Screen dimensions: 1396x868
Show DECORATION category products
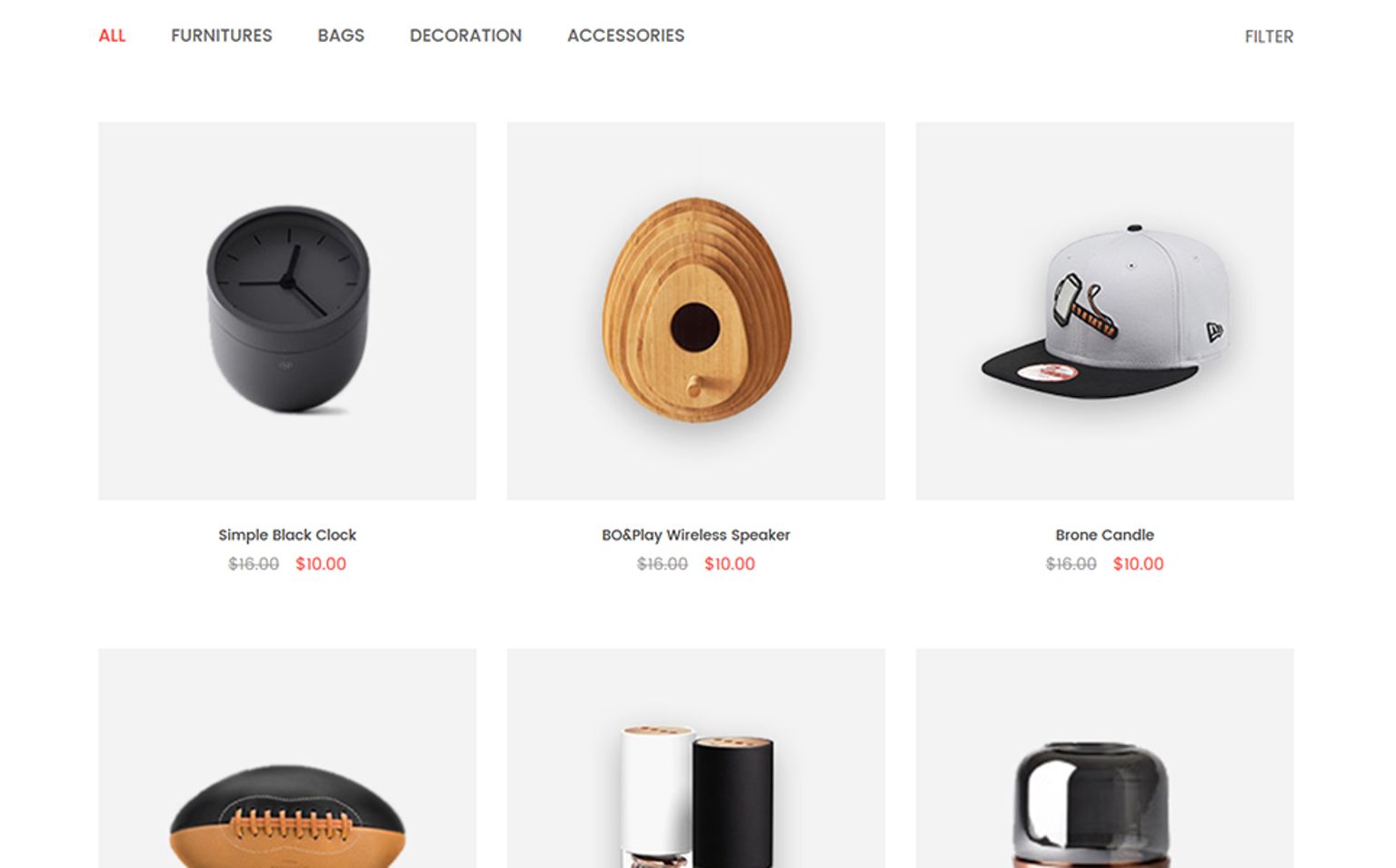465,35
